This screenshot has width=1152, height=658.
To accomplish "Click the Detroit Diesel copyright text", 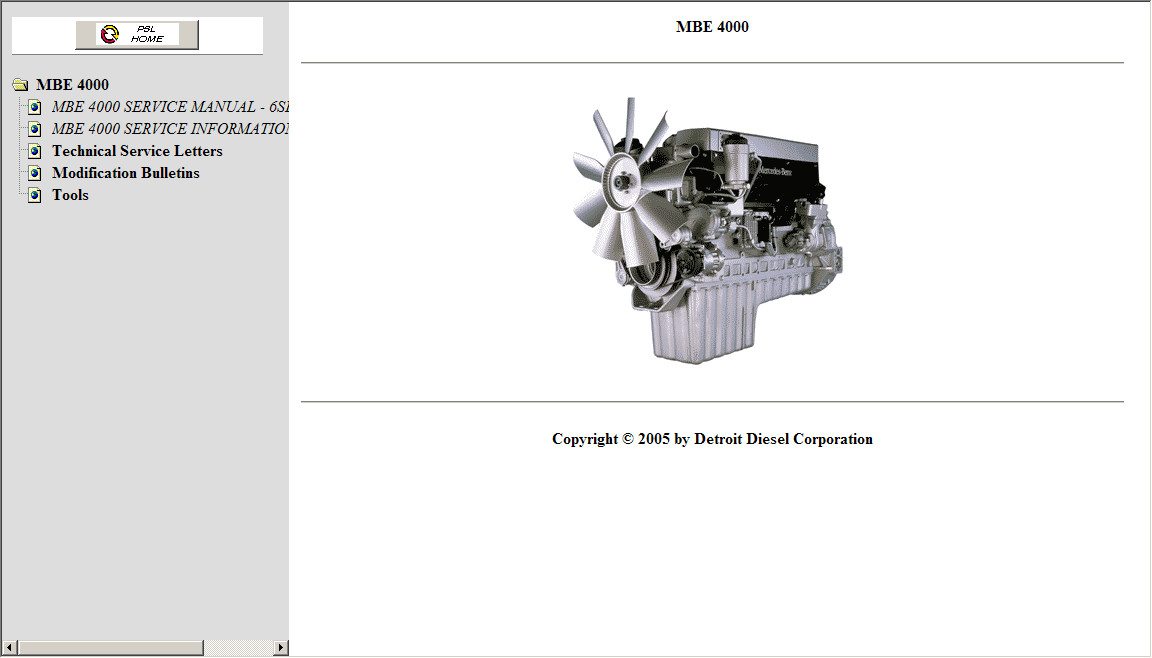I will (712, 439).
